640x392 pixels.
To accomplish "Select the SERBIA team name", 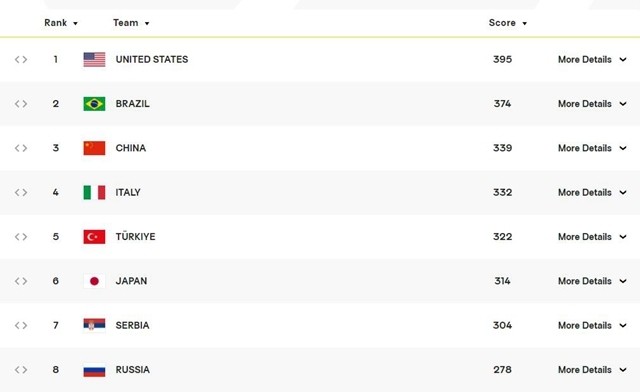I will tap(132, 325).
